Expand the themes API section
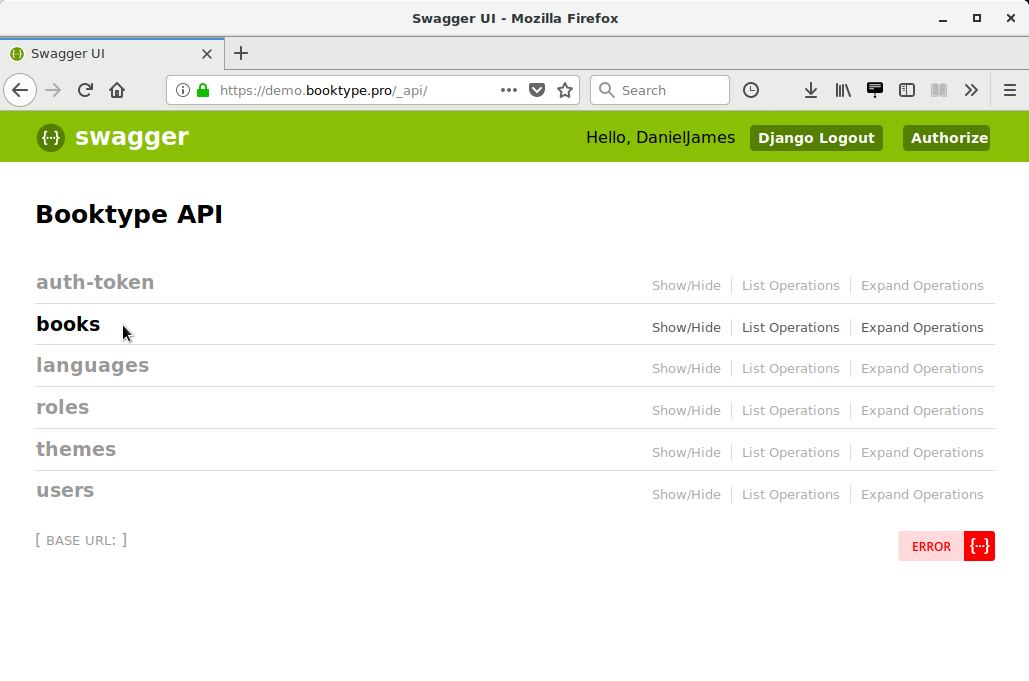The image size is (1029, 681). point(76,449)
